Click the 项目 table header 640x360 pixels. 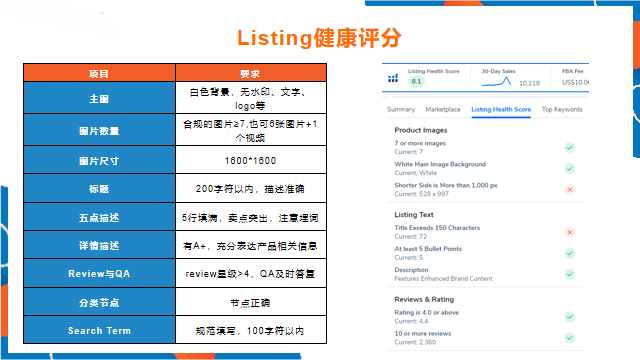99,73
